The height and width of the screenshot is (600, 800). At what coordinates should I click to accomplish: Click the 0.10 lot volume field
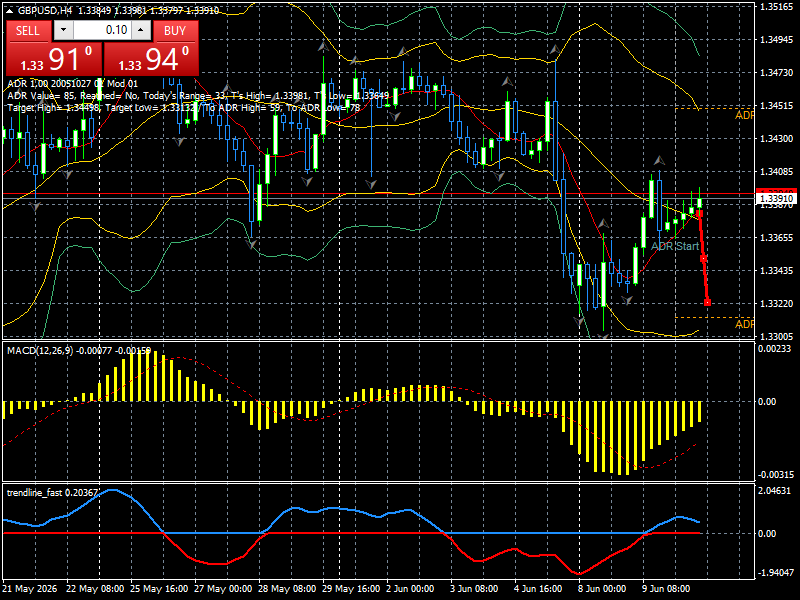pyautogui.click(x=102, y=30)
